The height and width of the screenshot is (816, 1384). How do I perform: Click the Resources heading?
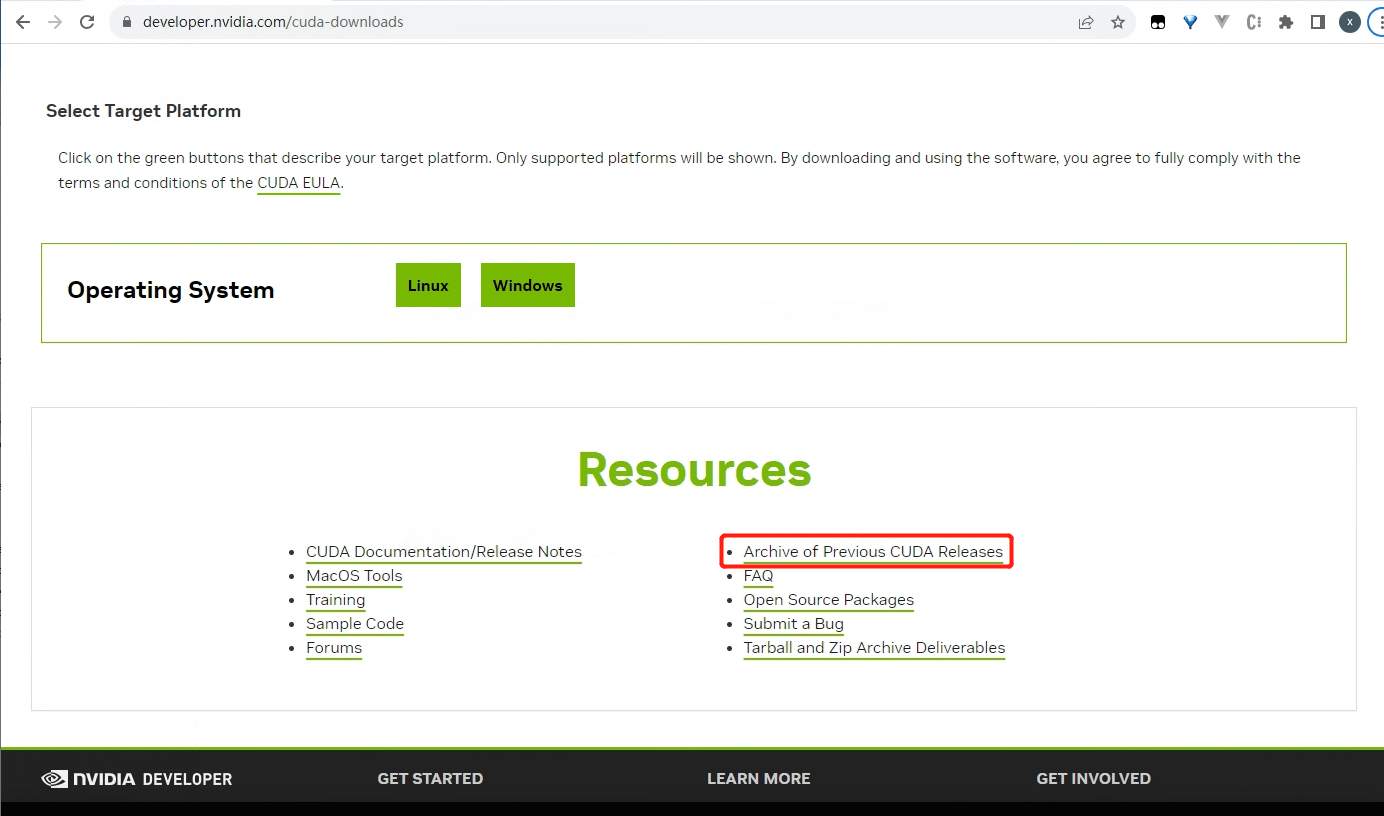(x=694, y=469)
